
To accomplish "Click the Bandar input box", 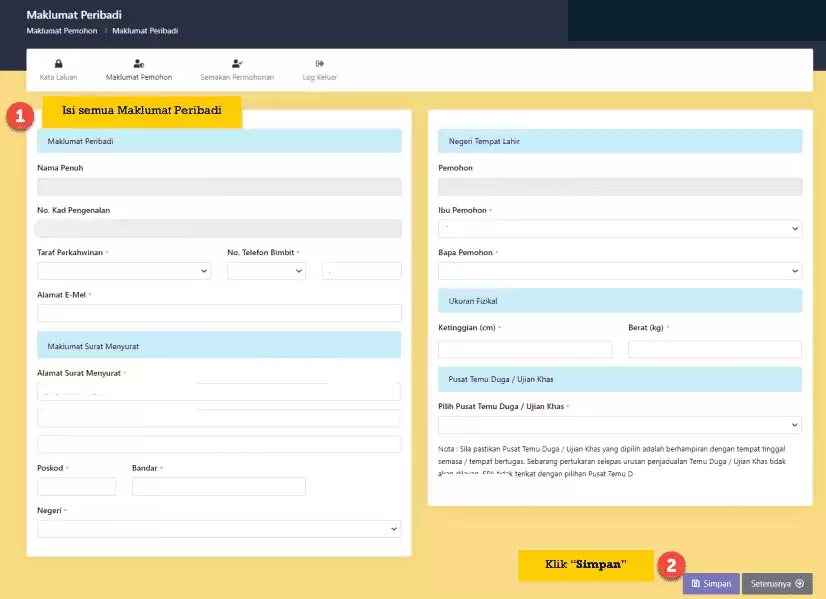I will (x=218, y=487).
